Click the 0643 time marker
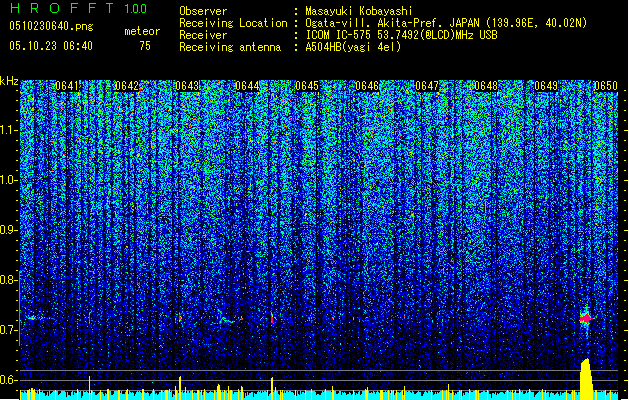This screenshot has height=400, width=629. point(187,86)
